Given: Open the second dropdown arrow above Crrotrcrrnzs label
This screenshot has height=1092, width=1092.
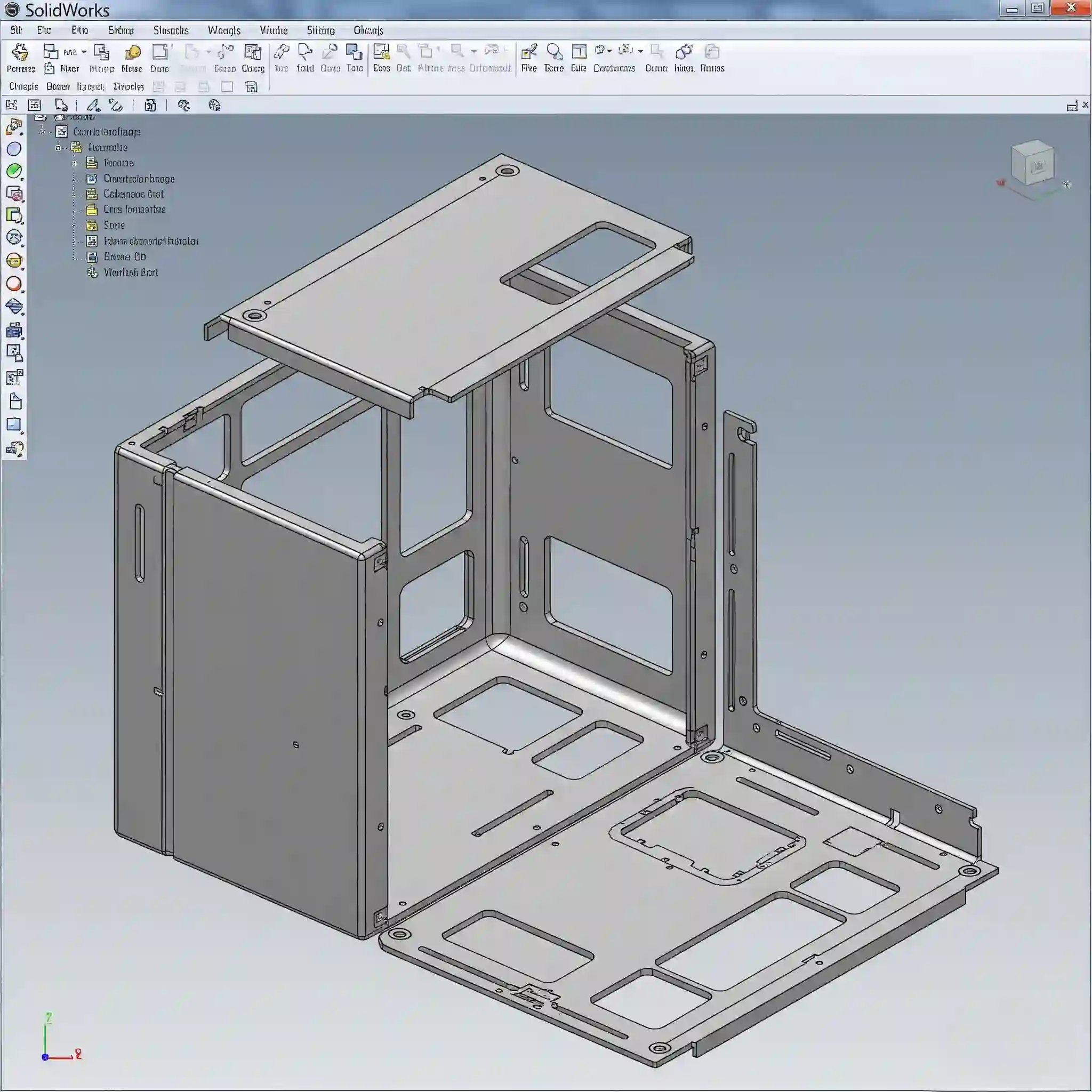Looking at the screenshot, I should [640, 51].
